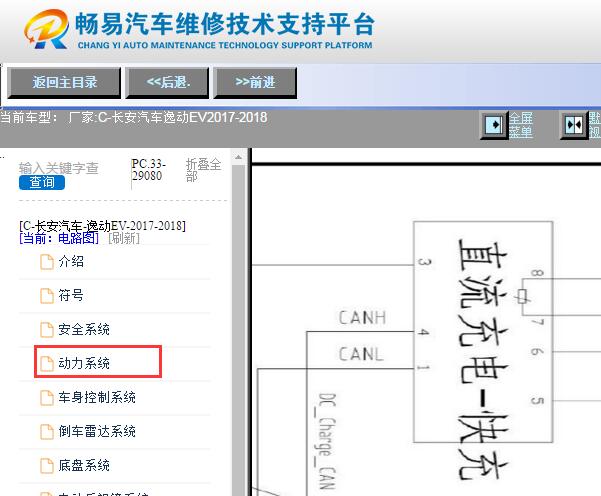Click the 全屏菜单 fullscreen icon
The height and width of the screenshot is (496, 601).
[494, 125]
